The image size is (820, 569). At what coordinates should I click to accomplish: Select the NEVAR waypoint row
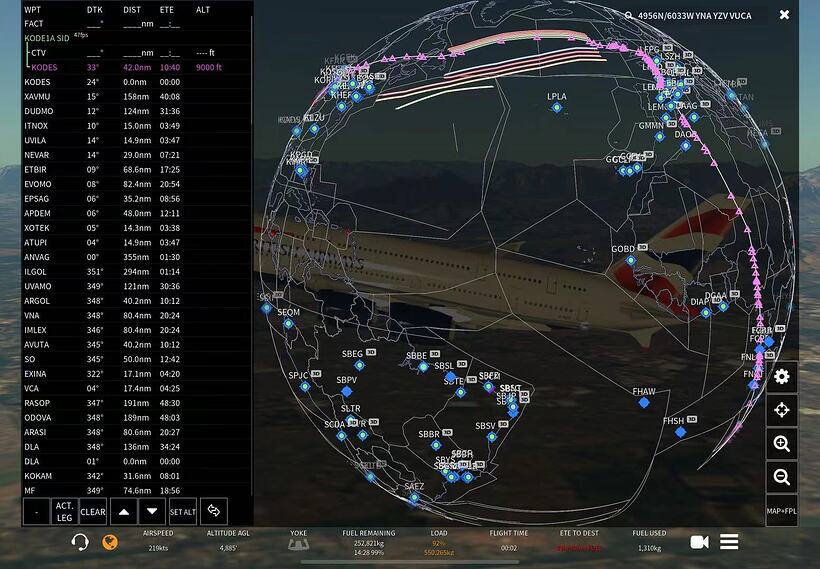coord(136,155)
